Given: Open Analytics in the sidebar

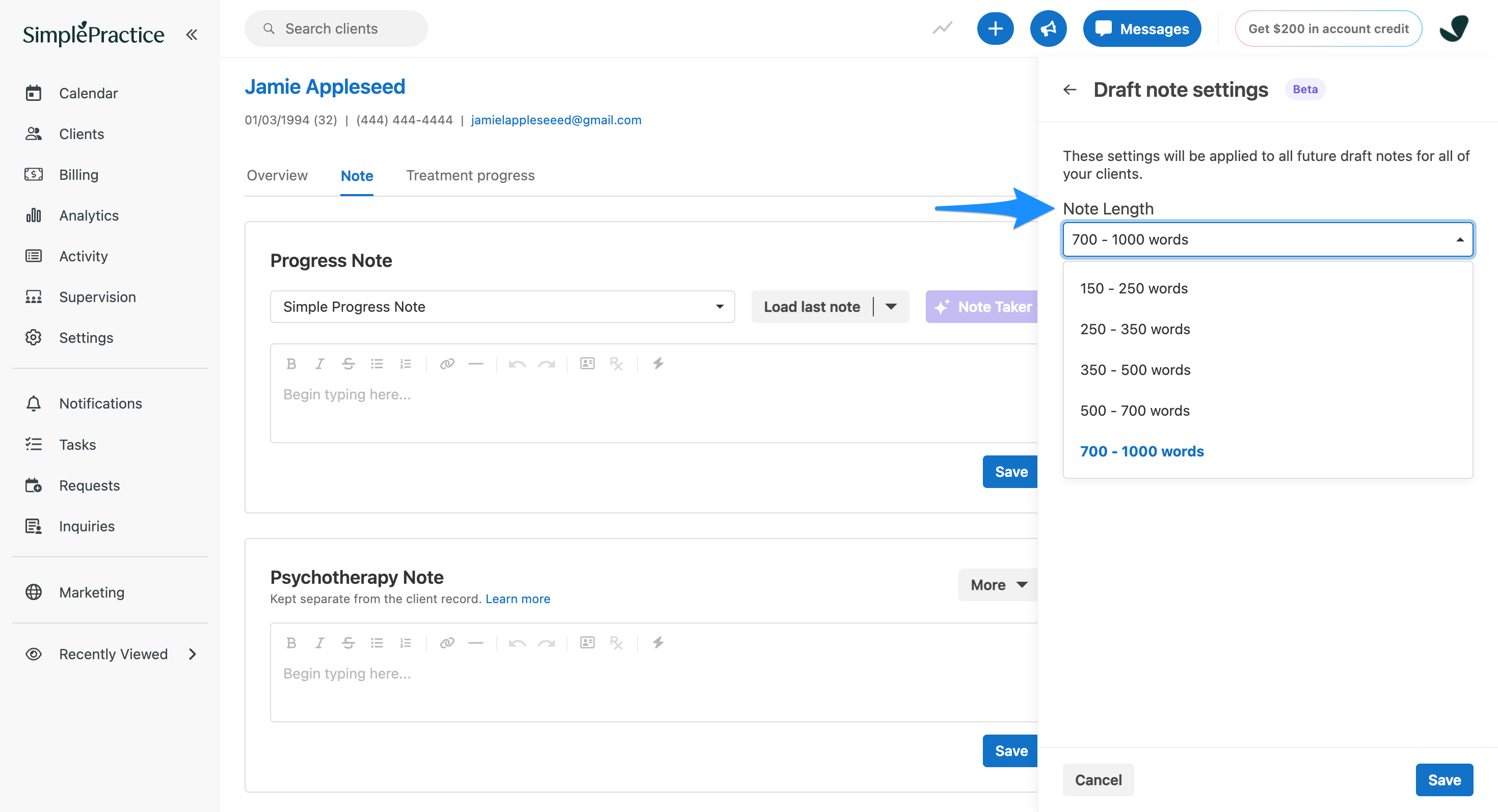Looking at the screenshot, I should [88, 215].
